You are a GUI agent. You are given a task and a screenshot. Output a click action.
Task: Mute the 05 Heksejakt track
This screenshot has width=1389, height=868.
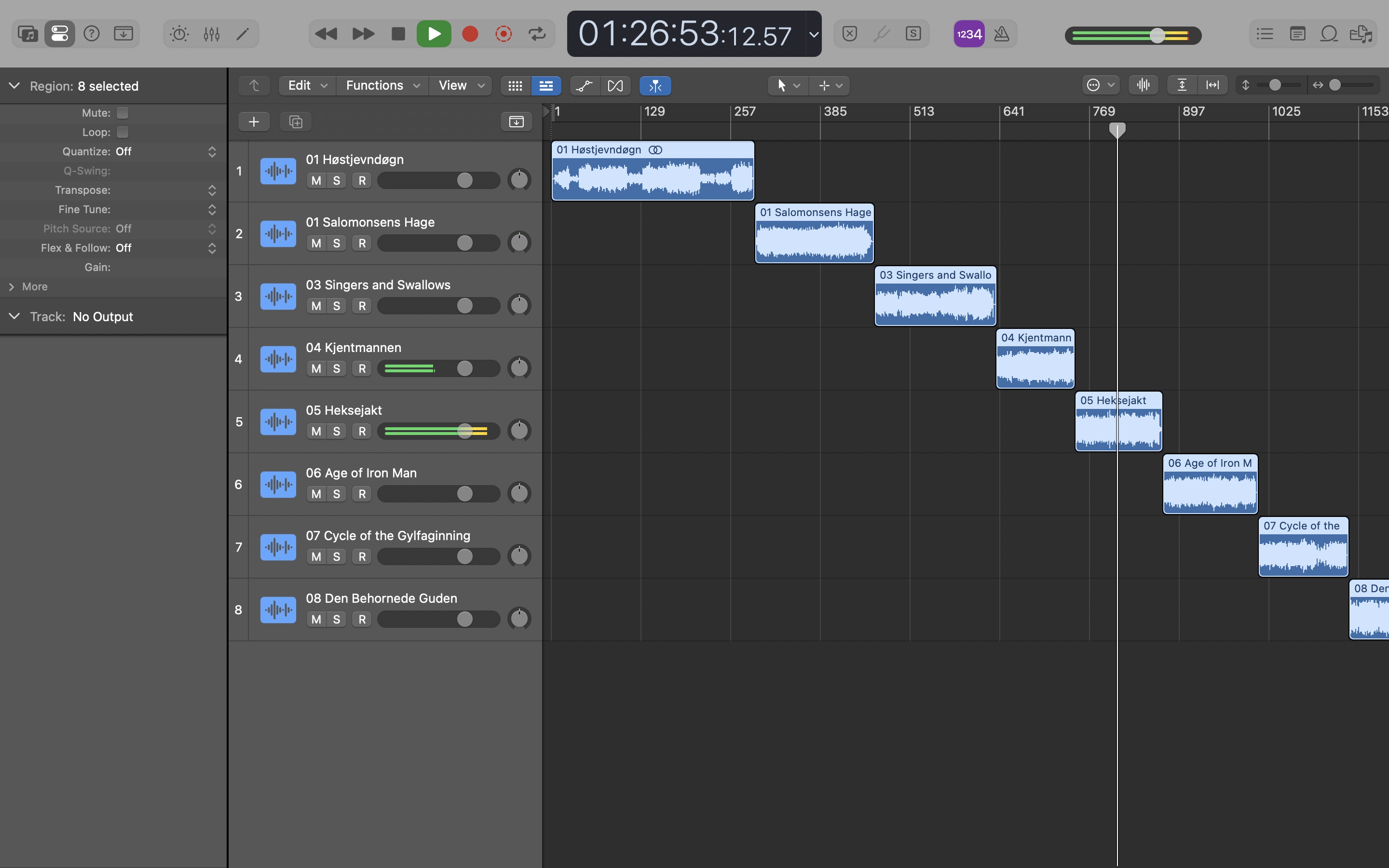click(316, 431)
